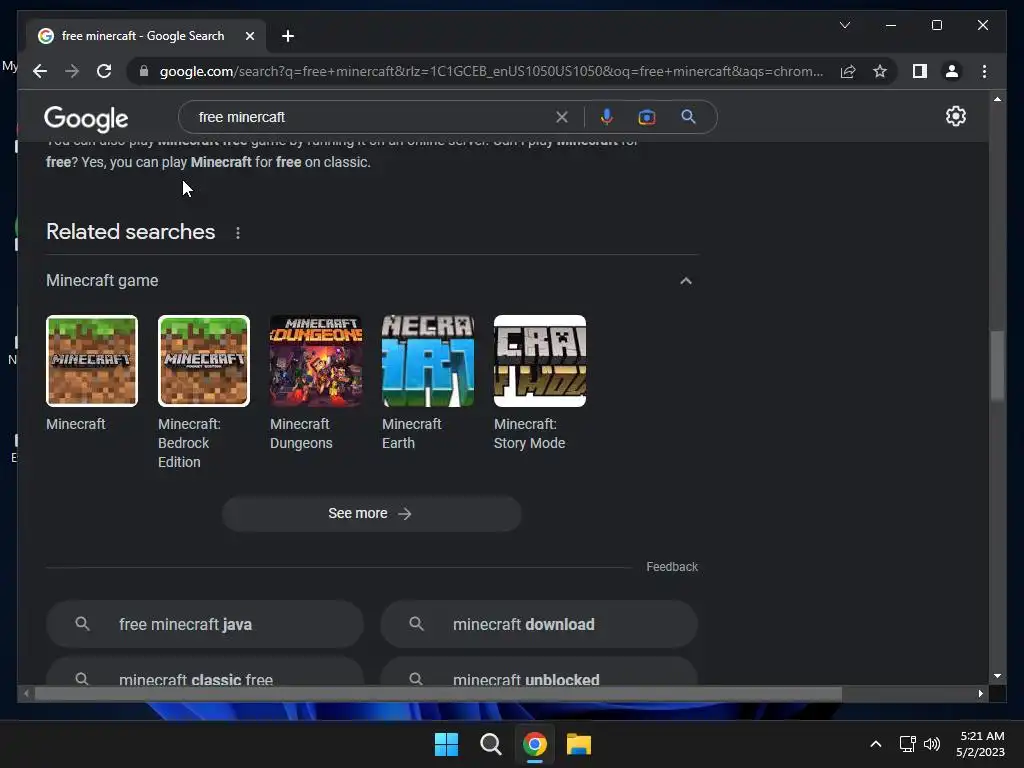Click the Feedback link
Image resolution: width=1024 pixels, height=768 pixels.
click(672, 567)
